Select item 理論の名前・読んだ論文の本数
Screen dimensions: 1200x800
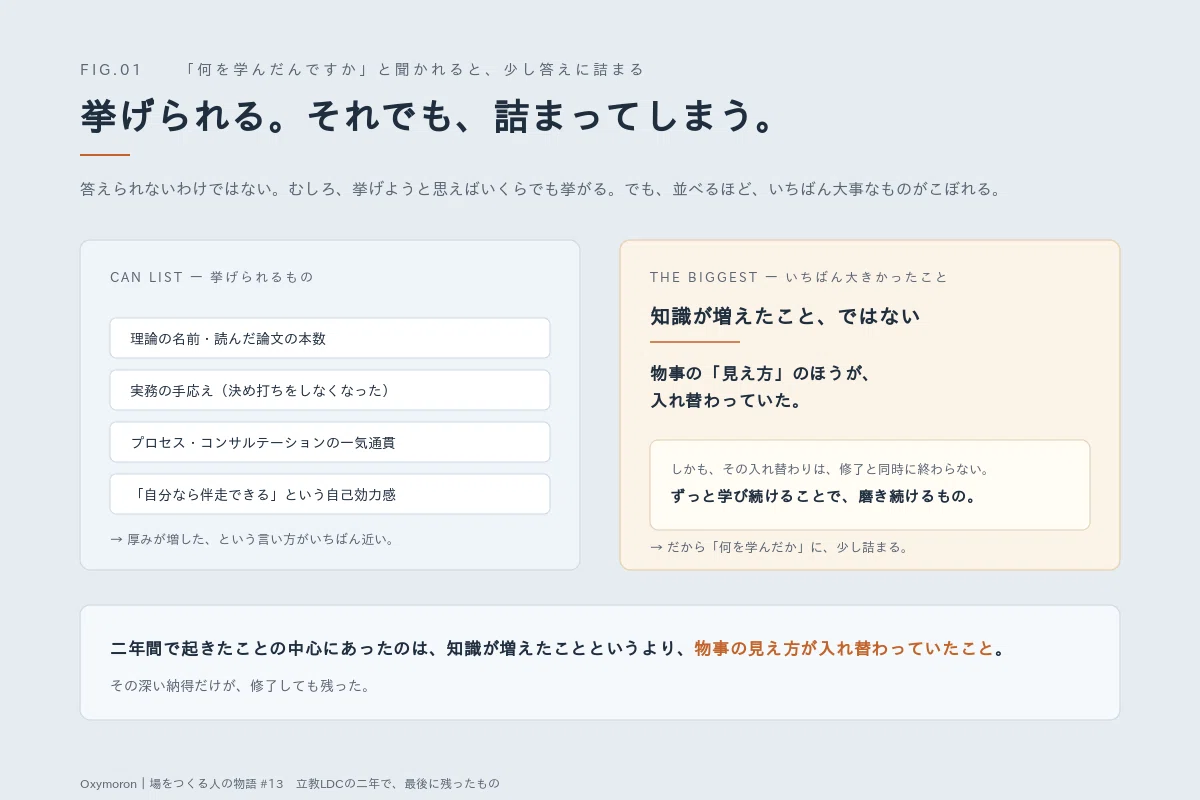[x=330, y=338]
